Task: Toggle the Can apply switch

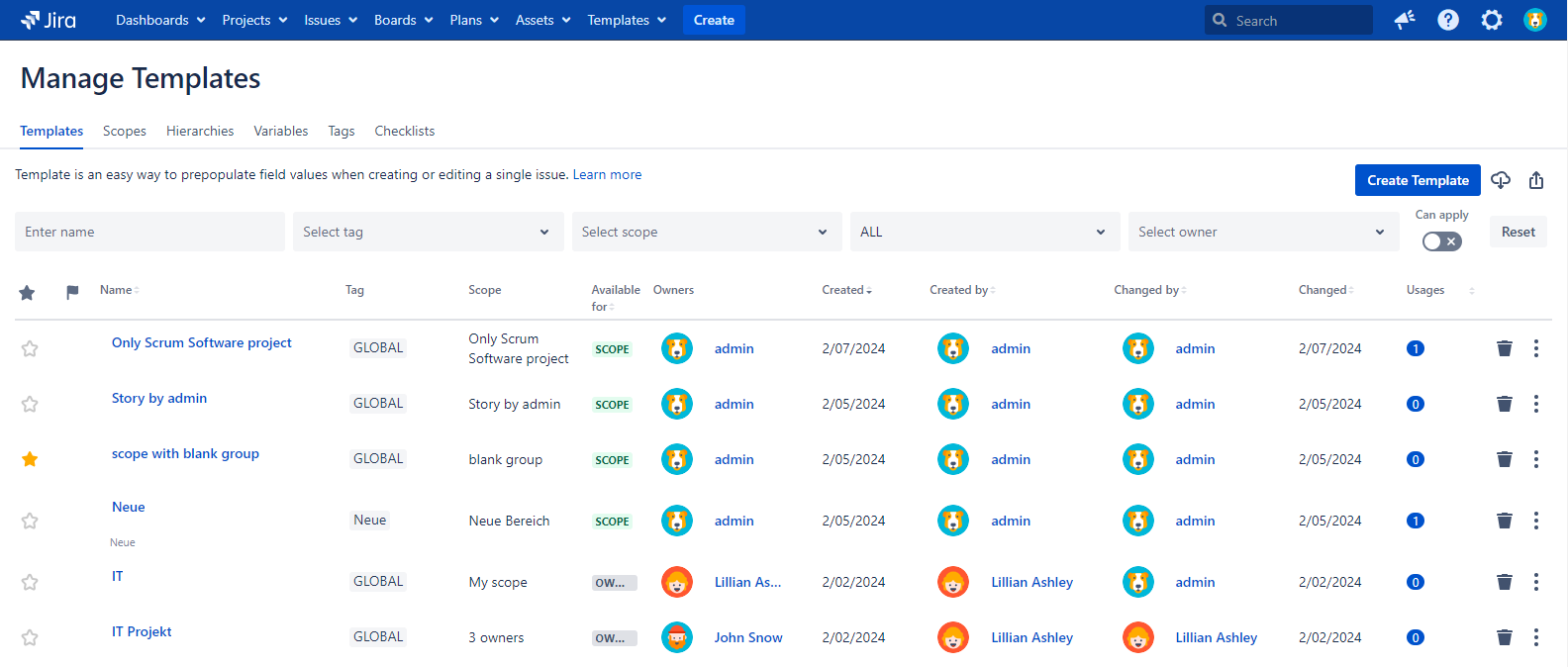Action: (1441, 241)
